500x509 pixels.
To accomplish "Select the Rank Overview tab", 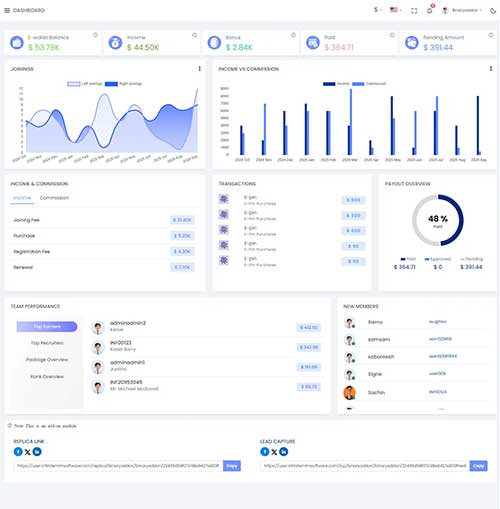I will tap(47, 377).
